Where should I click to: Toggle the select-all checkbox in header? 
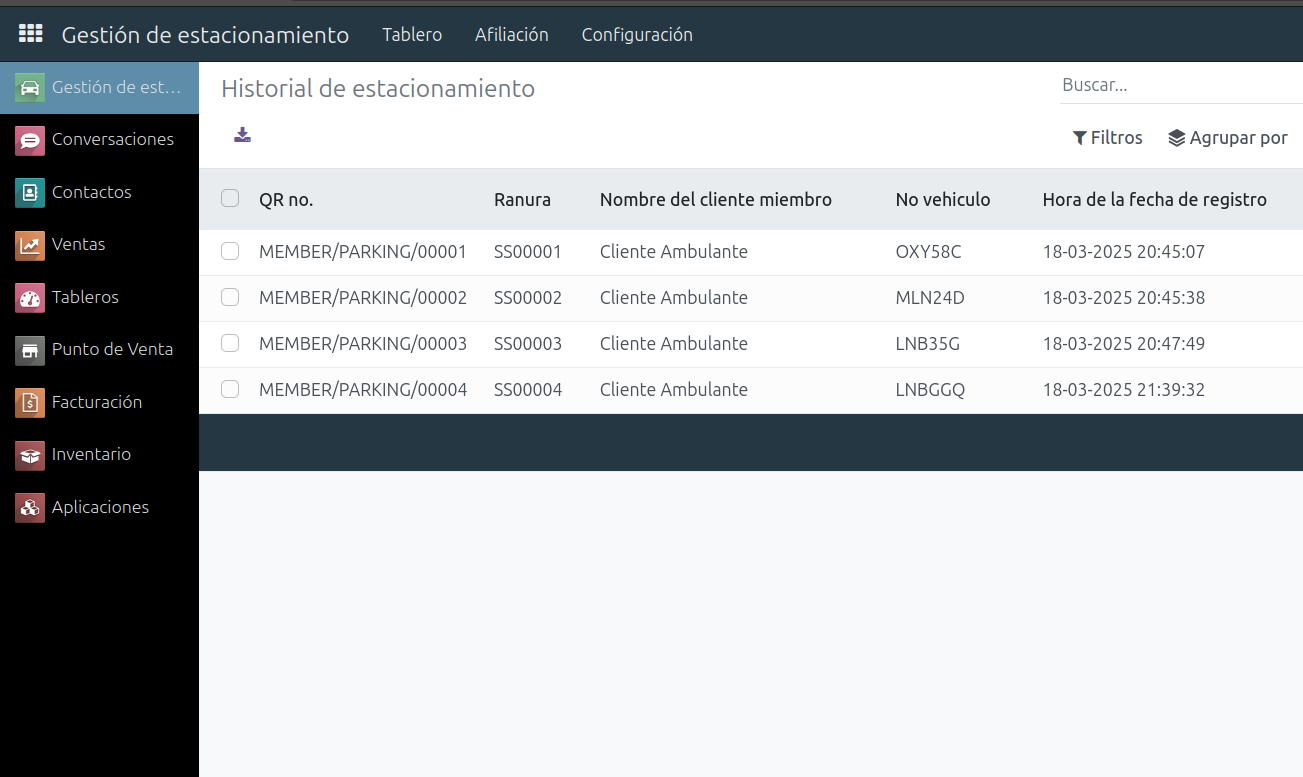(230, 198)
